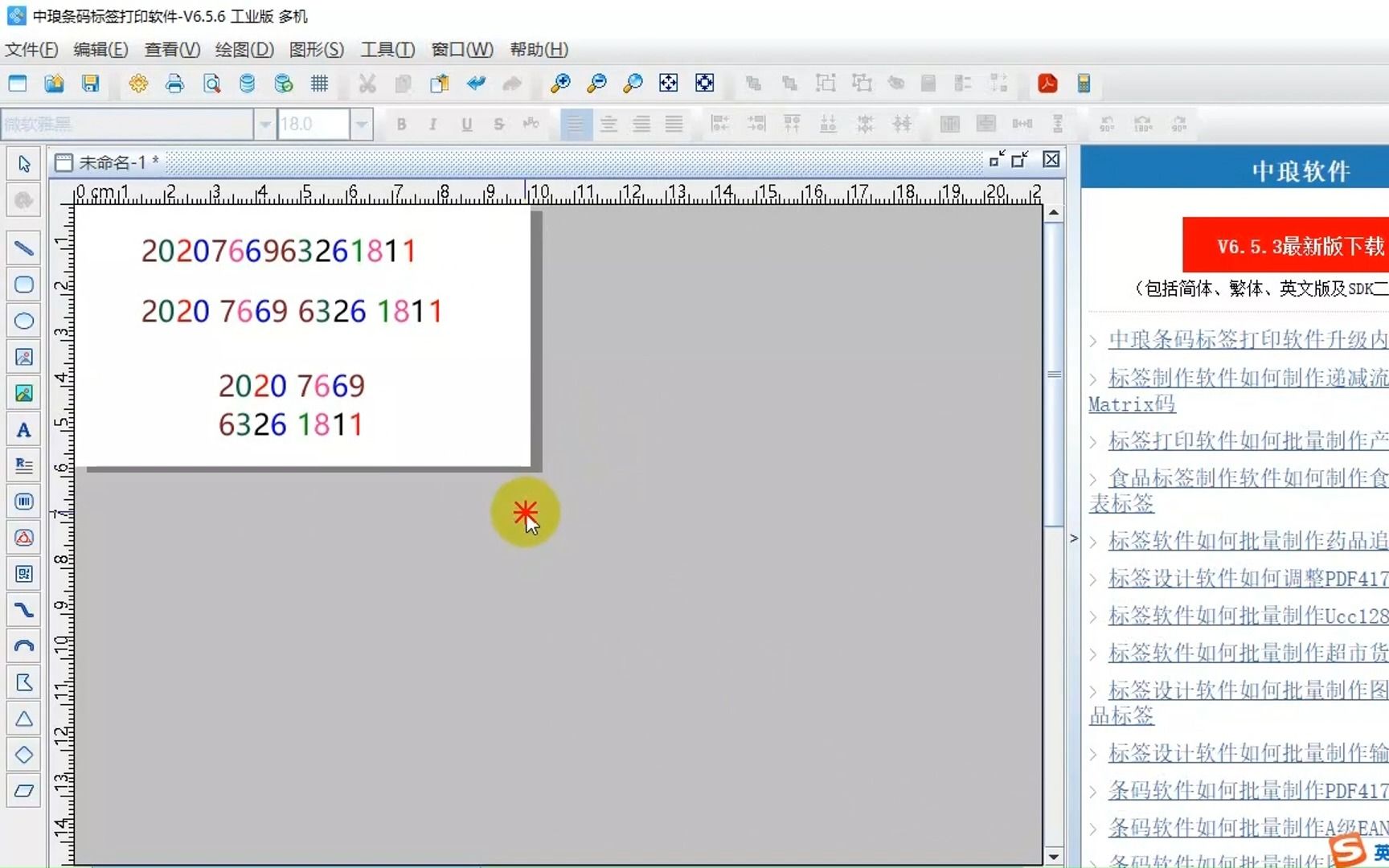
Task: Open print preview magnifier-page icon
Action: [211, 84]
